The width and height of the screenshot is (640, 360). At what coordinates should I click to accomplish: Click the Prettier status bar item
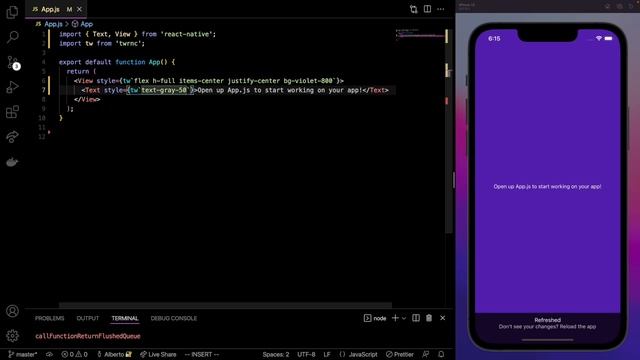(400, 354)
